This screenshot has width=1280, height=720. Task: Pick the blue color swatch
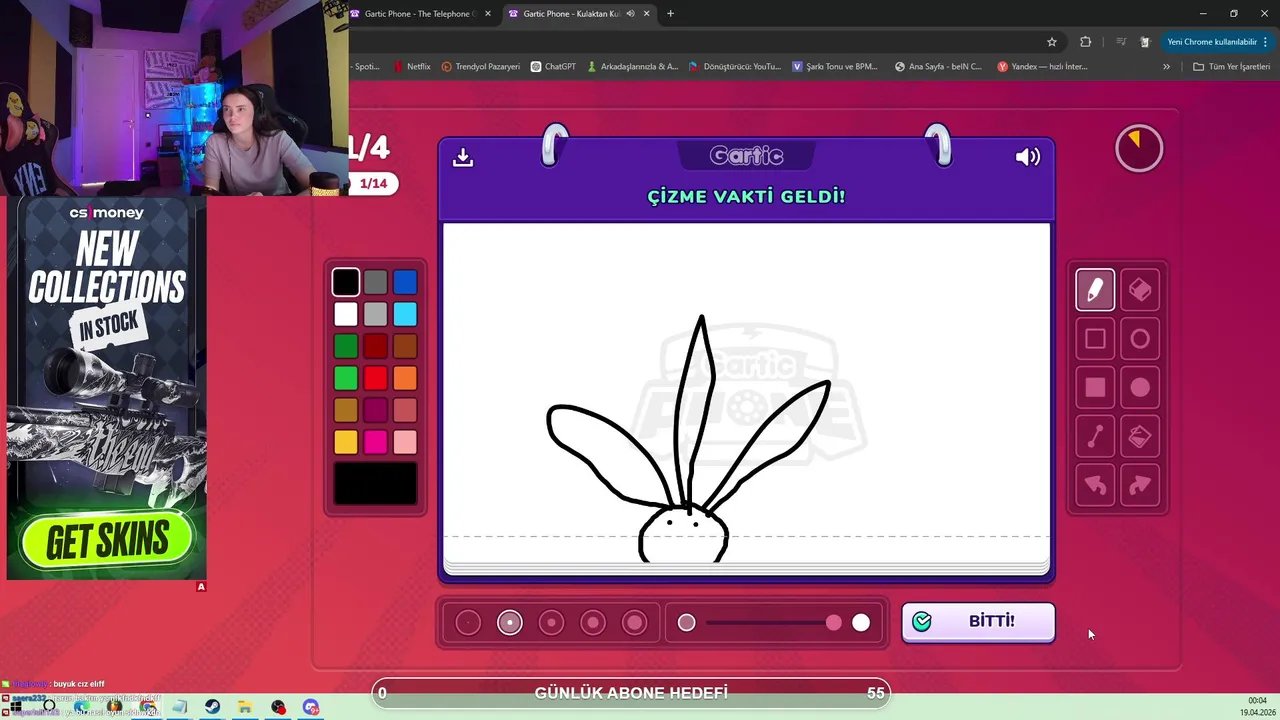tap(405, 282)
